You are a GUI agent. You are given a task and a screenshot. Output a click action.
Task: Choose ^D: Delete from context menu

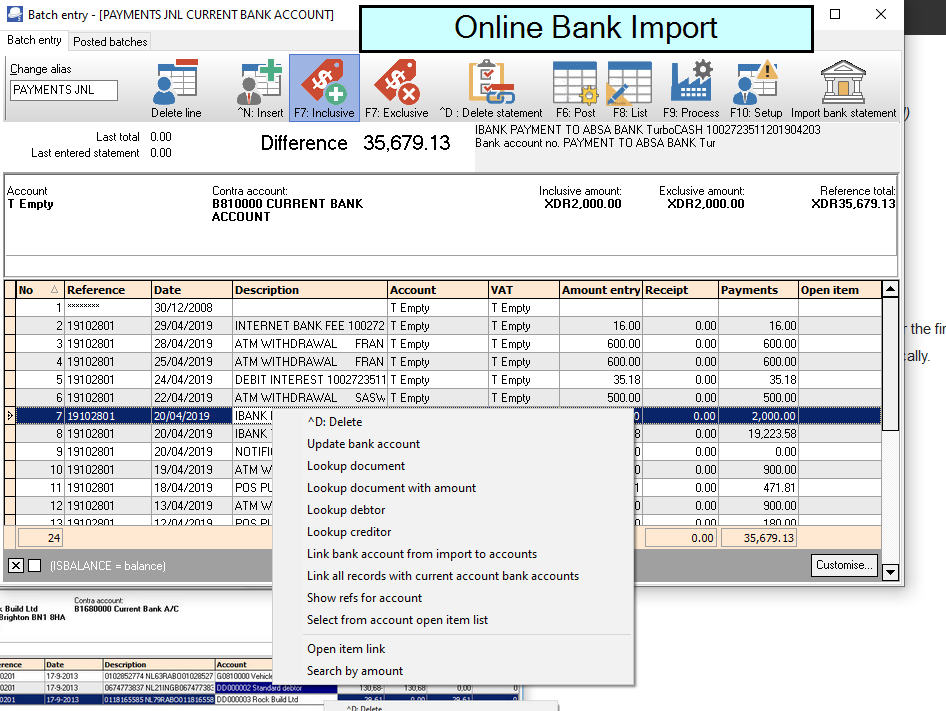335,422
